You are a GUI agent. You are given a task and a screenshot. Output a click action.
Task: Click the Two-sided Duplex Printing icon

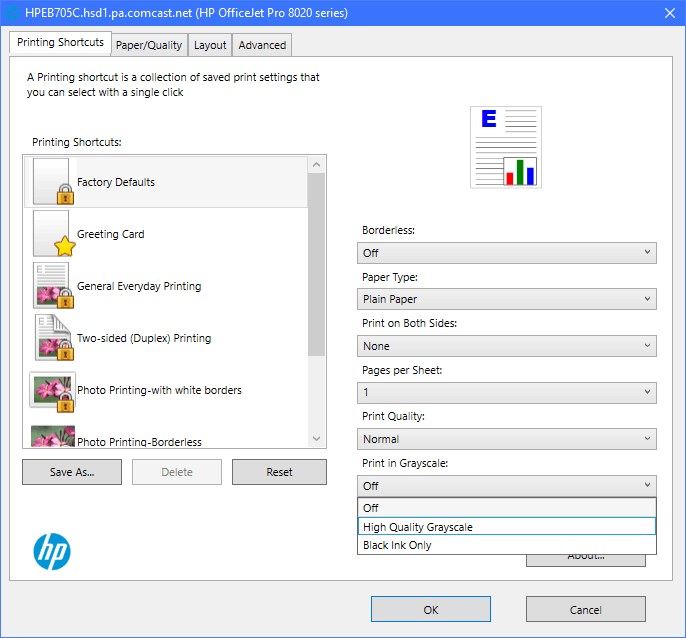point(53,337)
